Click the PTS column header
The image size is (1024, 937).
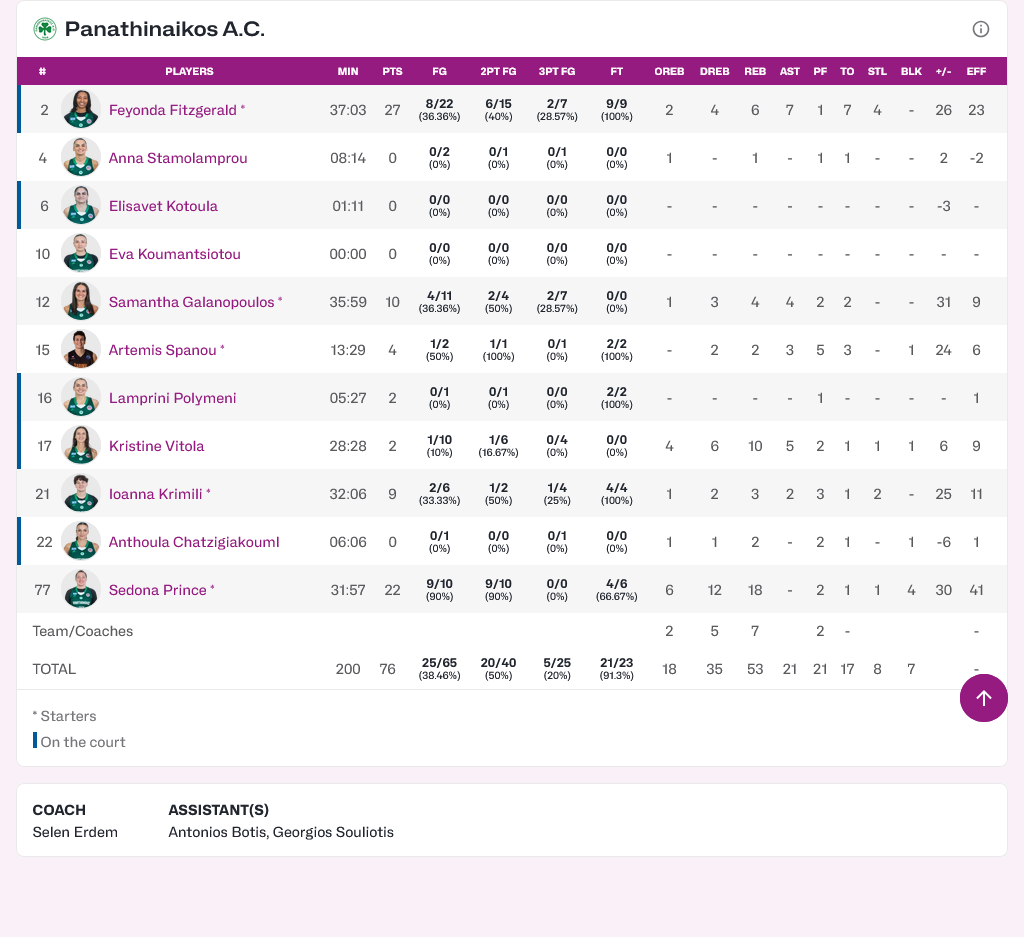[392, 72]
